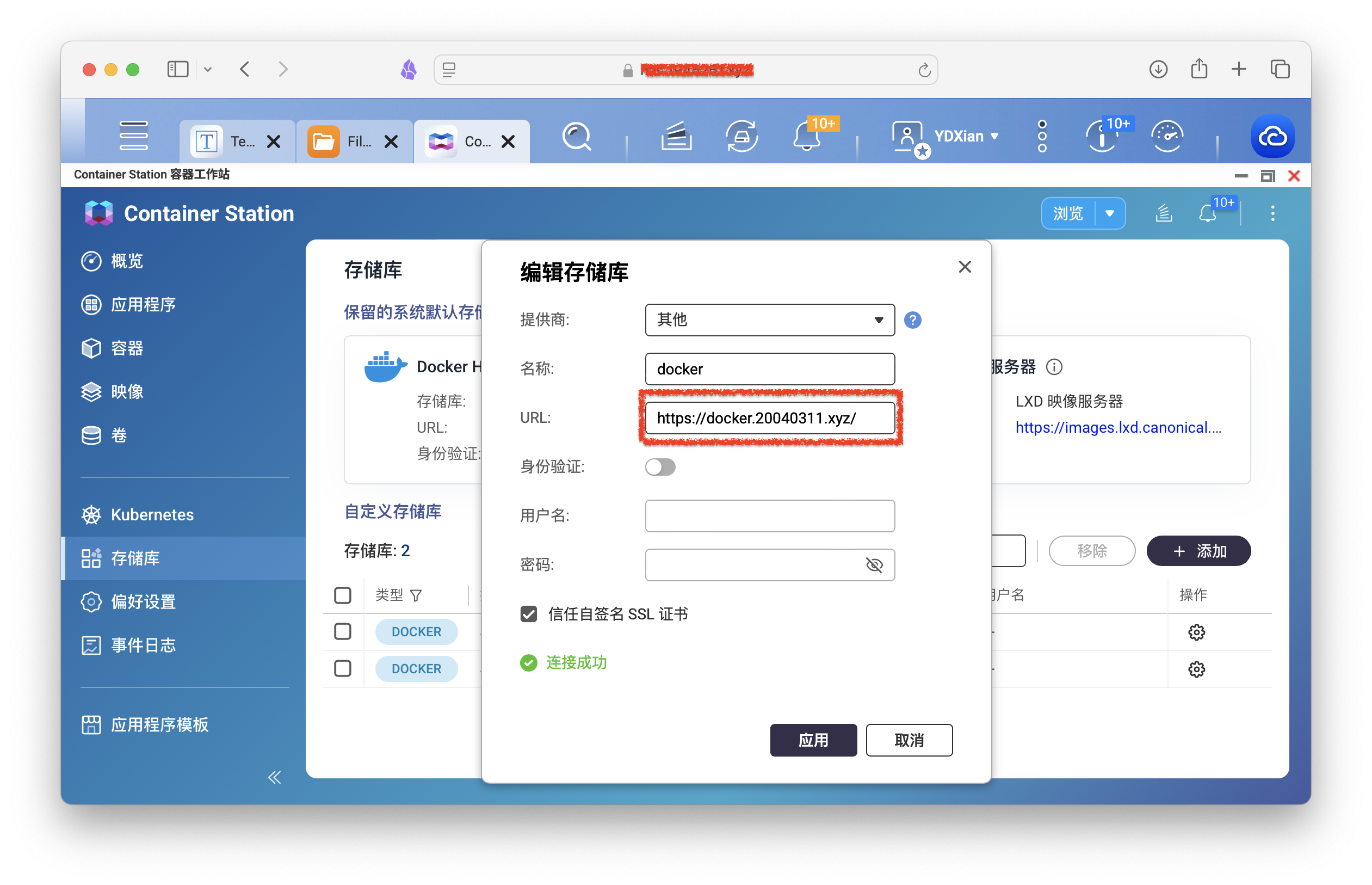The image size is (1372, 885).
Task: Click Safari share icon
Action: point(1198,69)
